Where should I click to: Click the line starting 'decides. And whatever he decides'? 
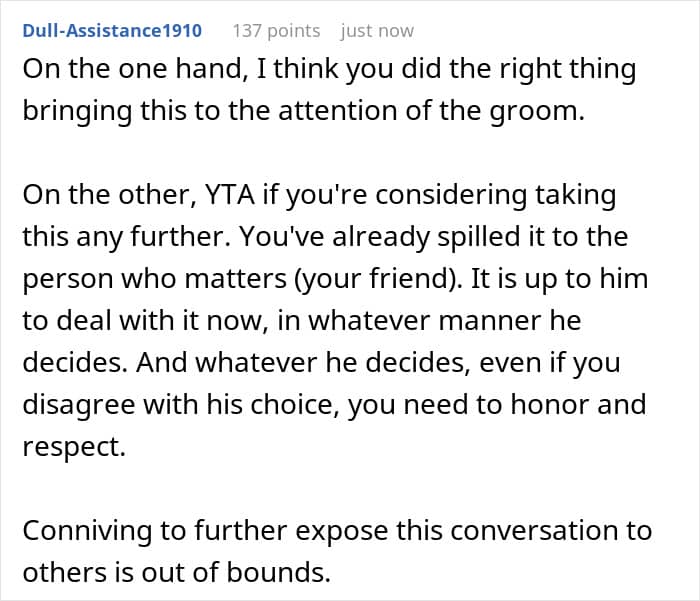[x=321, y=363]
